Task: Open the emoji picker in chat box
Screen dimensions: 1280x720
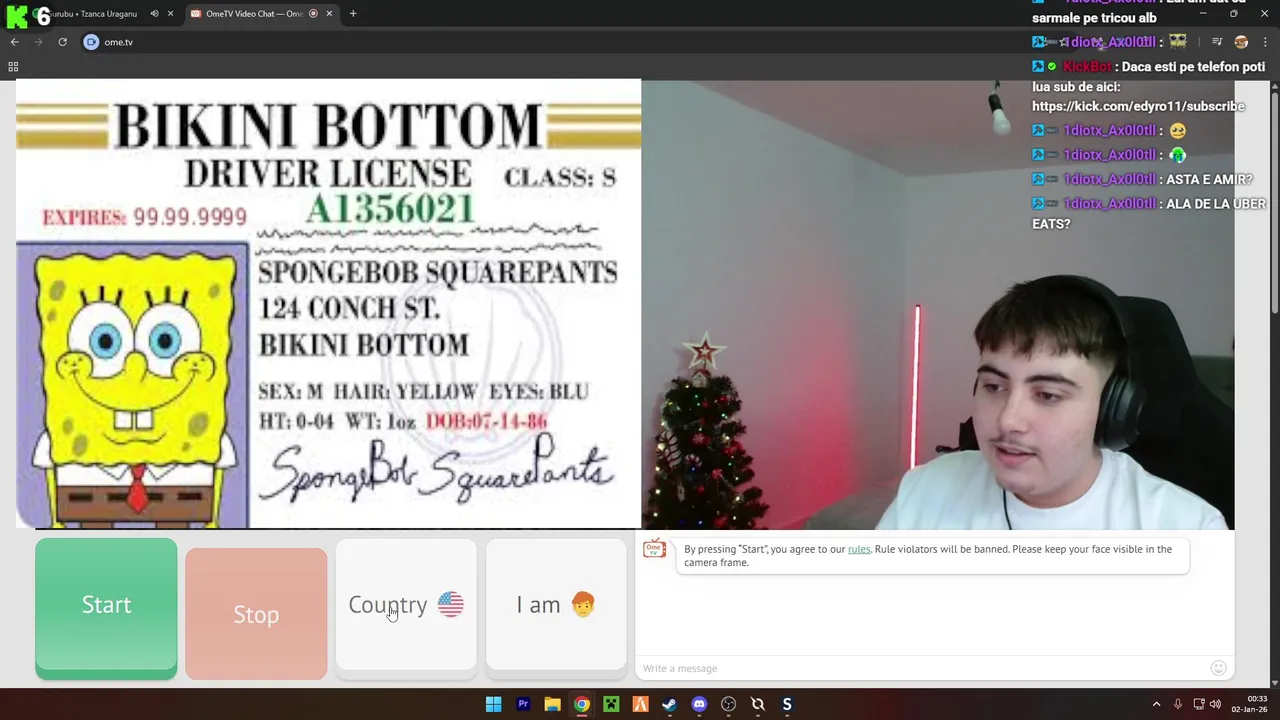Action: click(1218, 668)
